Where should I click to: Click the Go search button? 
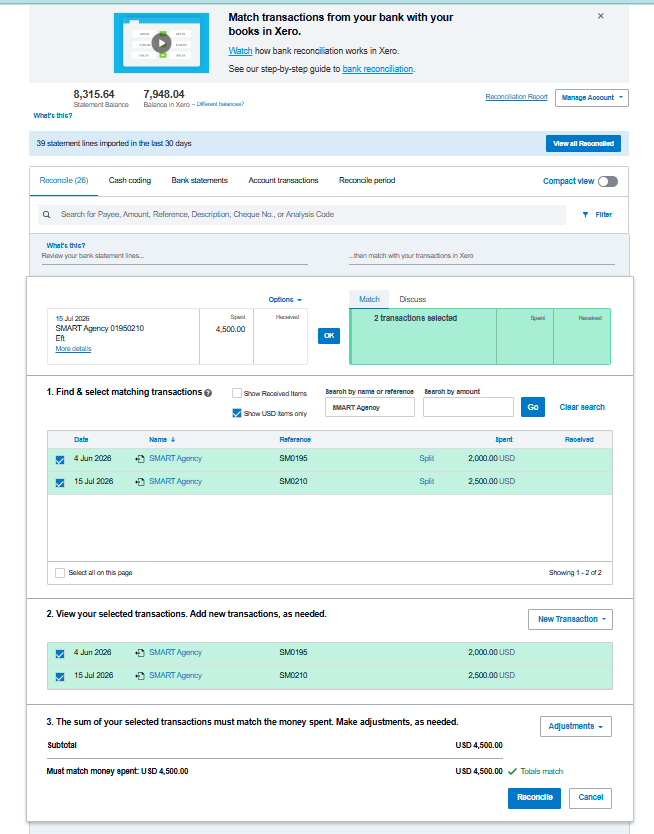(533, 407)
